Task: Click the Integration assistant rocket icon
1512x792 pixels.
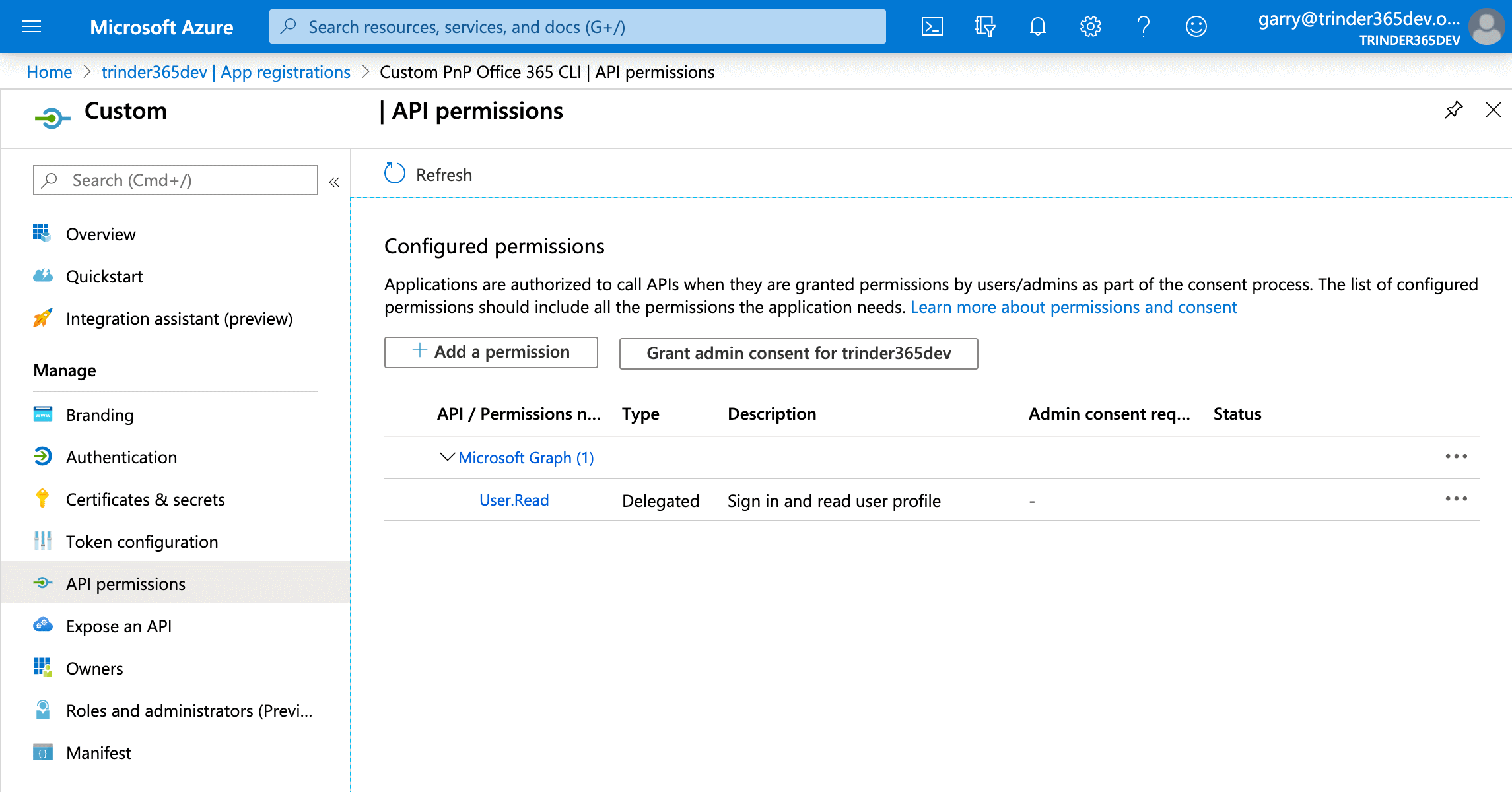Action: (42, 317)
